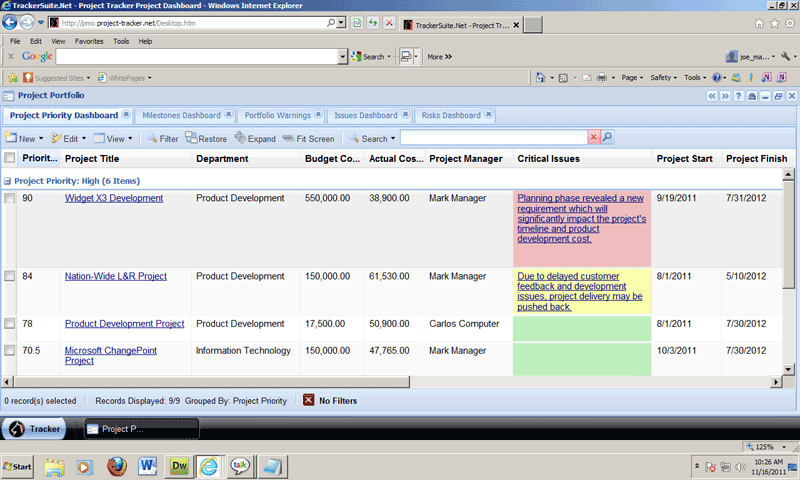Screen dimensions: 800x480
Task: Open Firefox from the taskbar
Action: pyautogui.click(x=117, y=466)
